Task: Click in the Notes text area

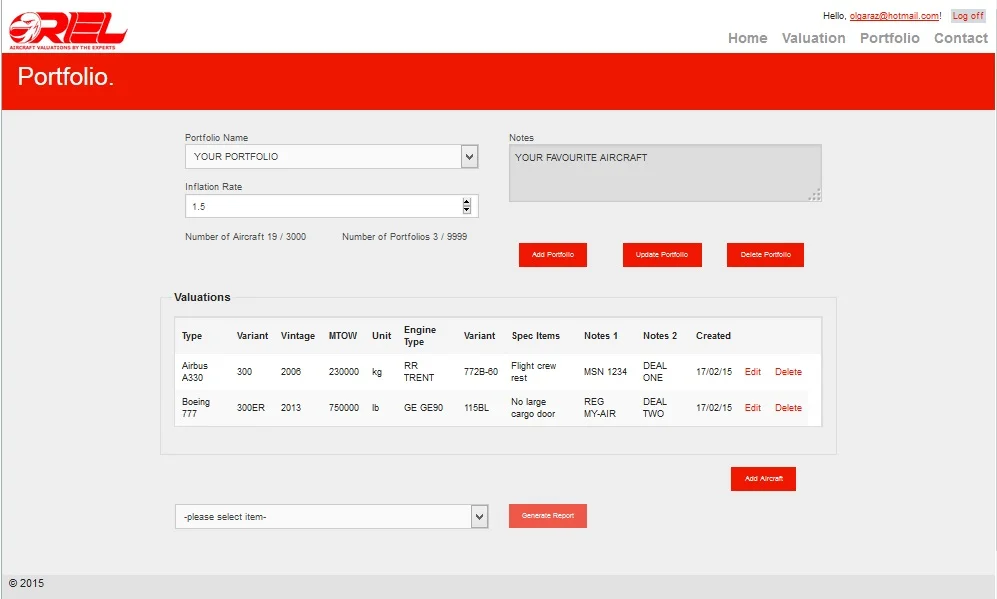Action: pyautogui.click(x=665, y=173)
